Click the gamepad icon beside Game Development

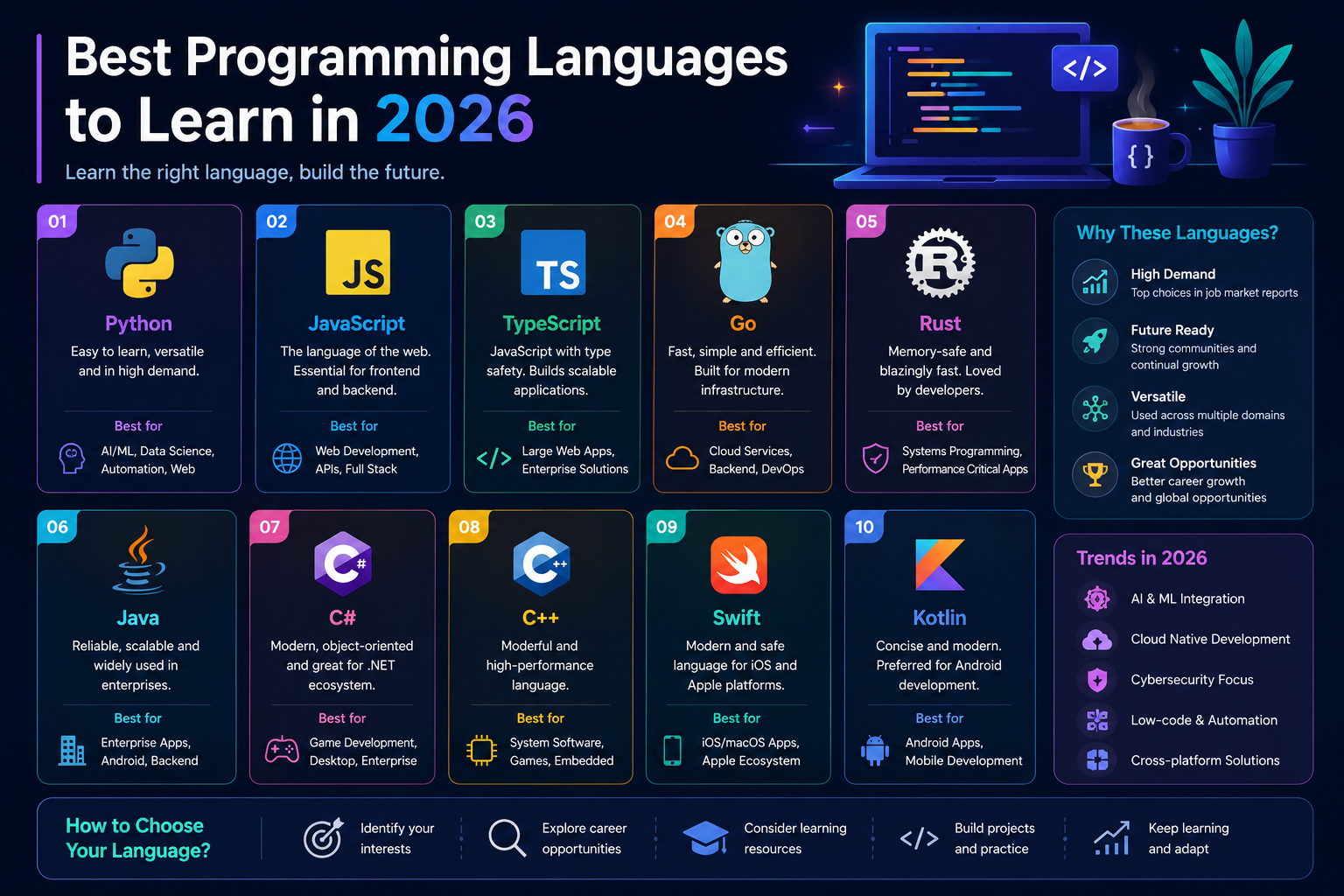(282, 751)
